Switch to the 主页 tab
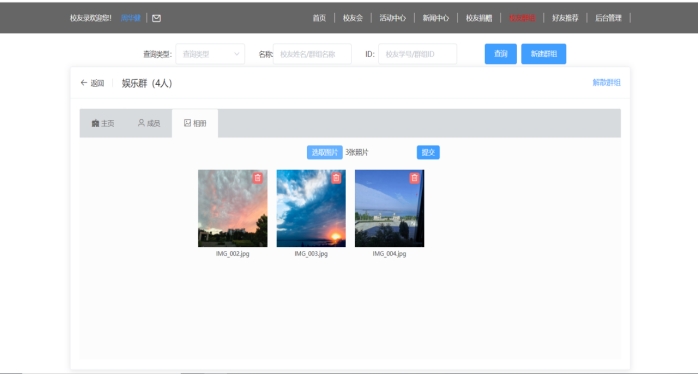This screenshot has width=699, height=375. tap(103, 124)
